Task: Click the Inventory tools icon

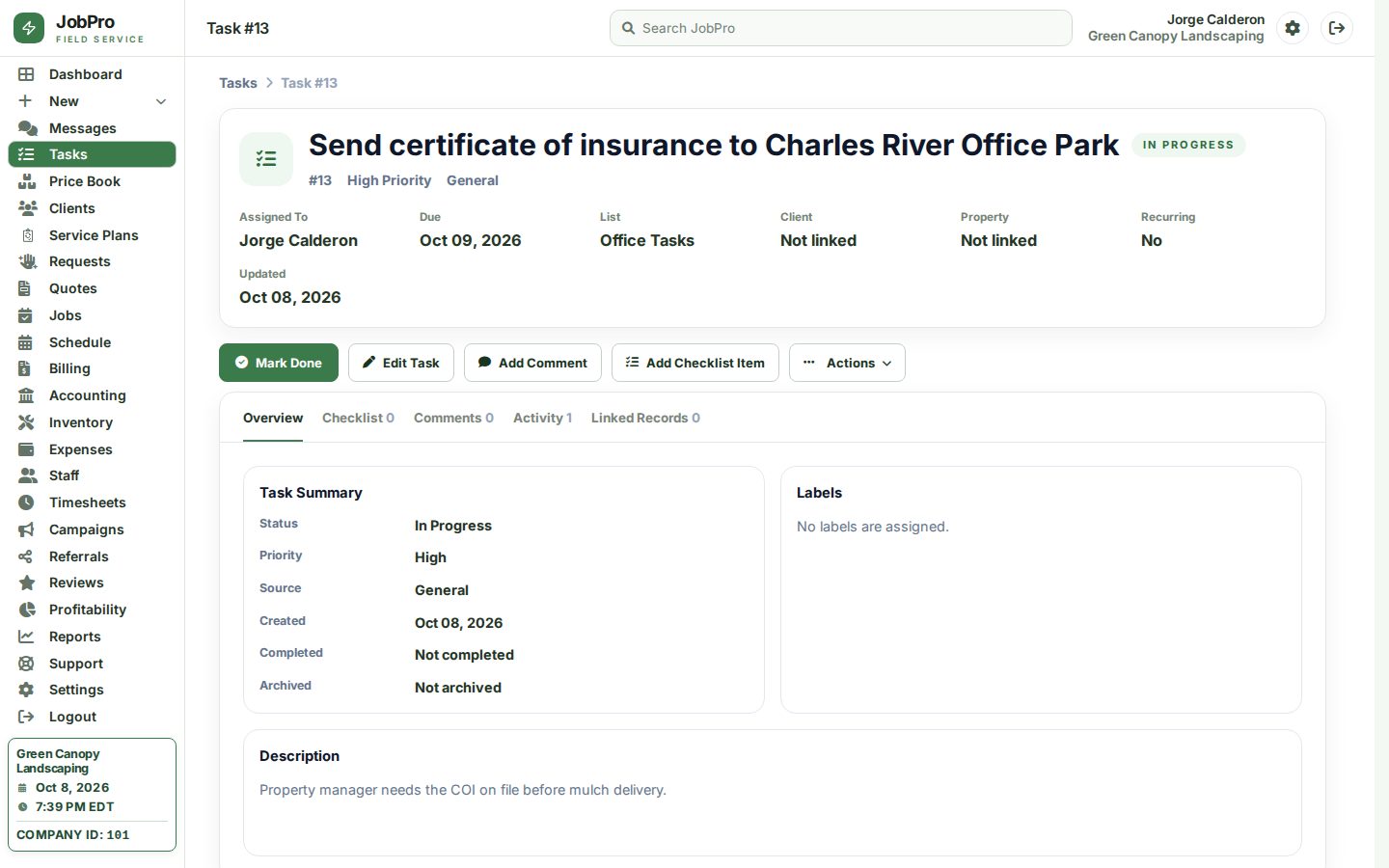Action: [26, 422]
